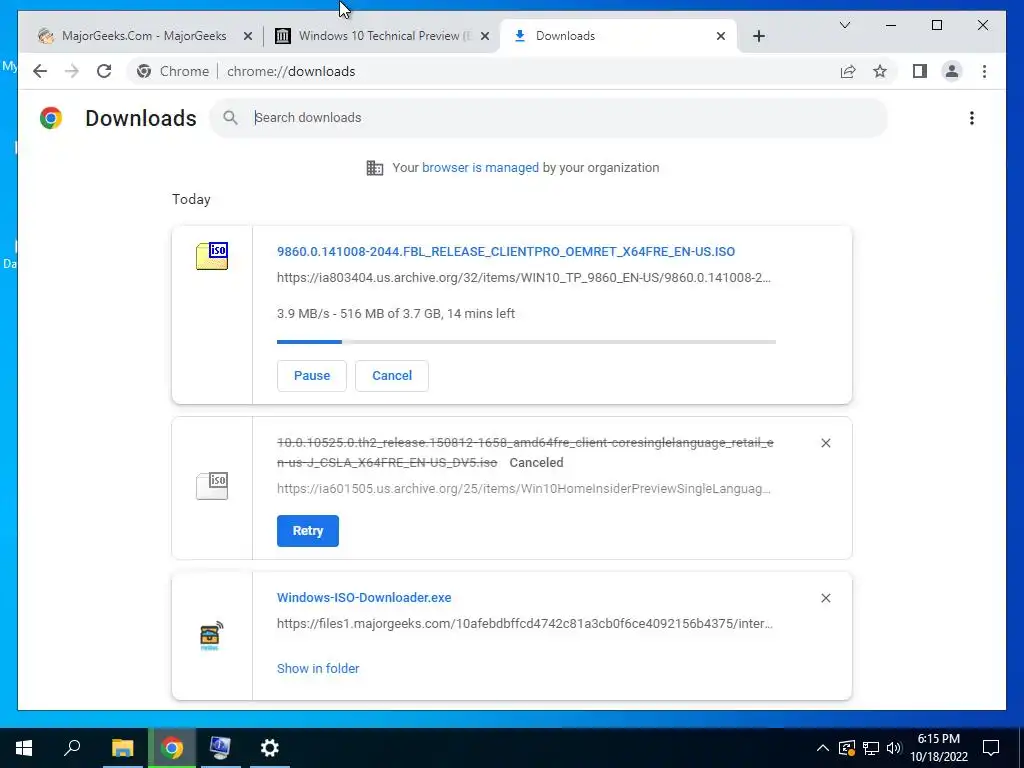Switch to Windows 10 Technical Preview tab
This screenshot has width=1024, height=768.
383,36
